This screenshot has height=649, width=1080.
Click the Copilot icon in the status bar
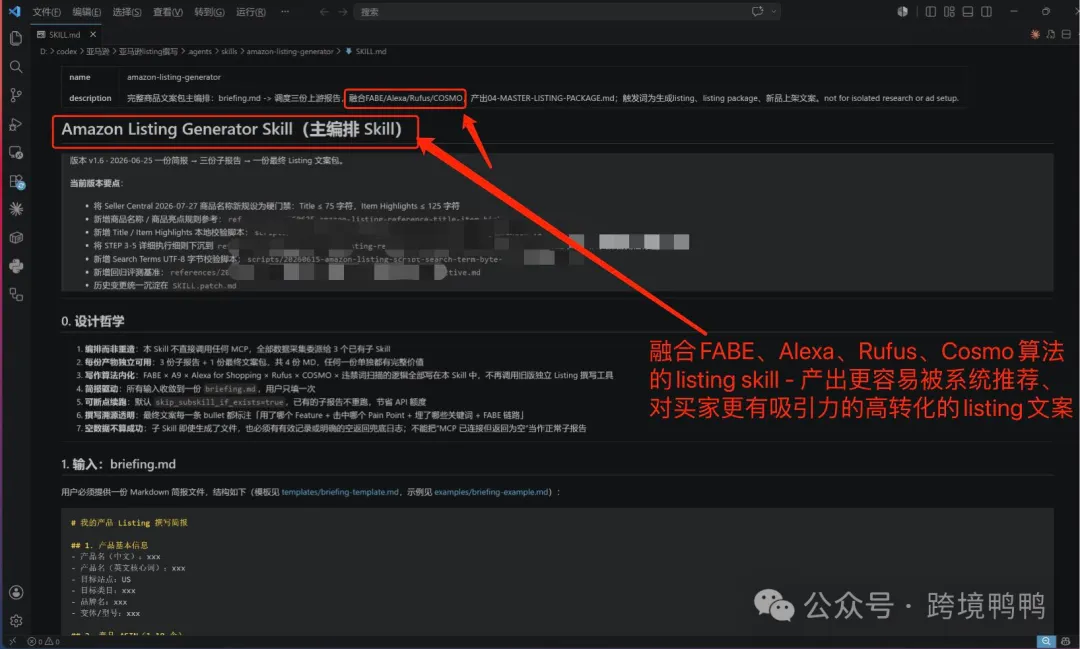[1066, 641]
